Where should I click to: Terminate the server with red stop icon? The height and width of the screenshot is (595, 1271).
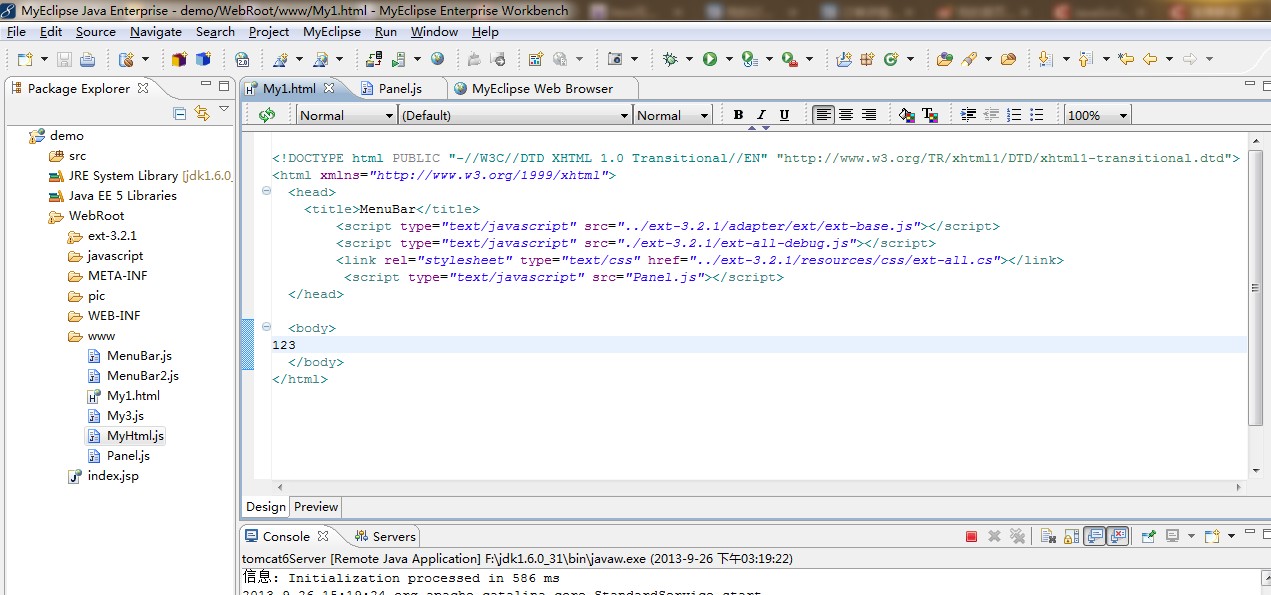click(x=971, y=537)
